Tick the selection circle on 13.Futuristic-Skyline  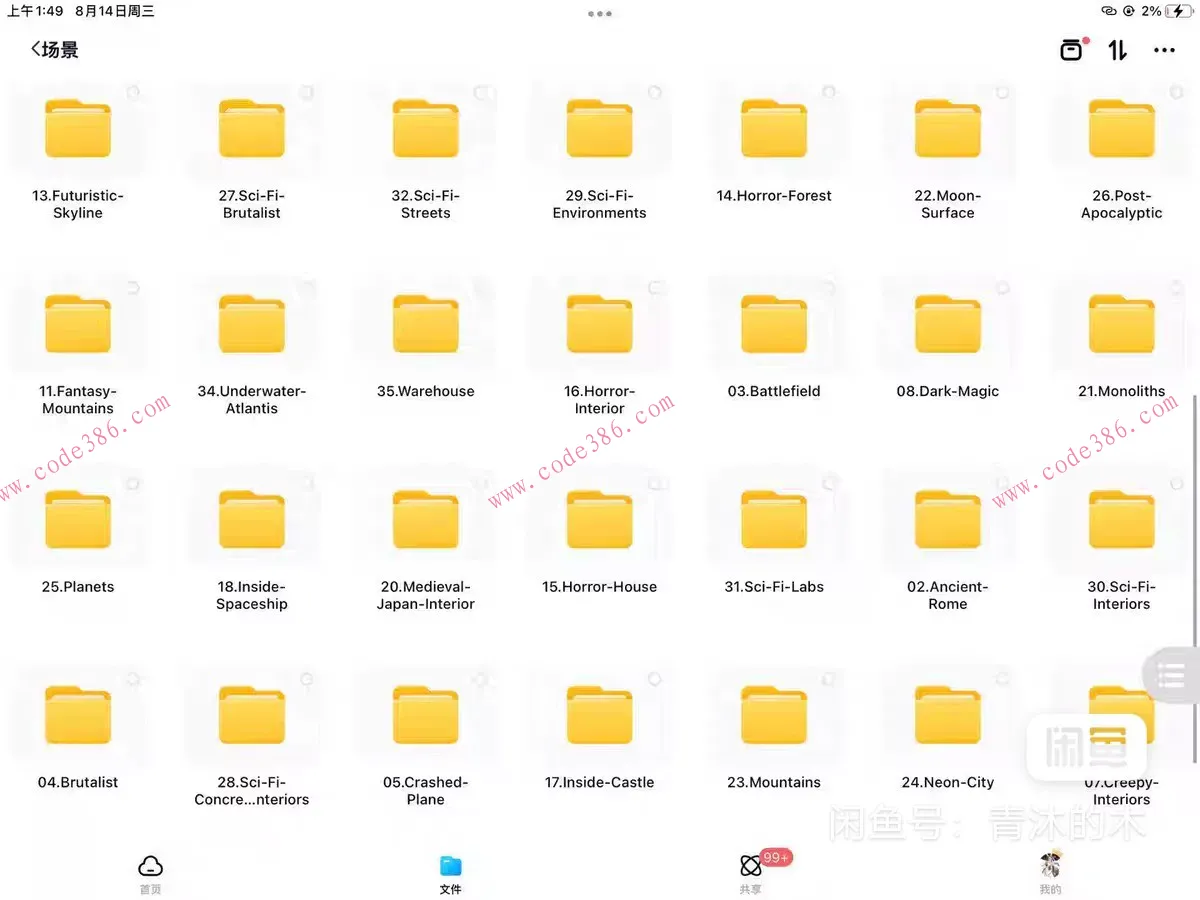click(x=132, y=92)
